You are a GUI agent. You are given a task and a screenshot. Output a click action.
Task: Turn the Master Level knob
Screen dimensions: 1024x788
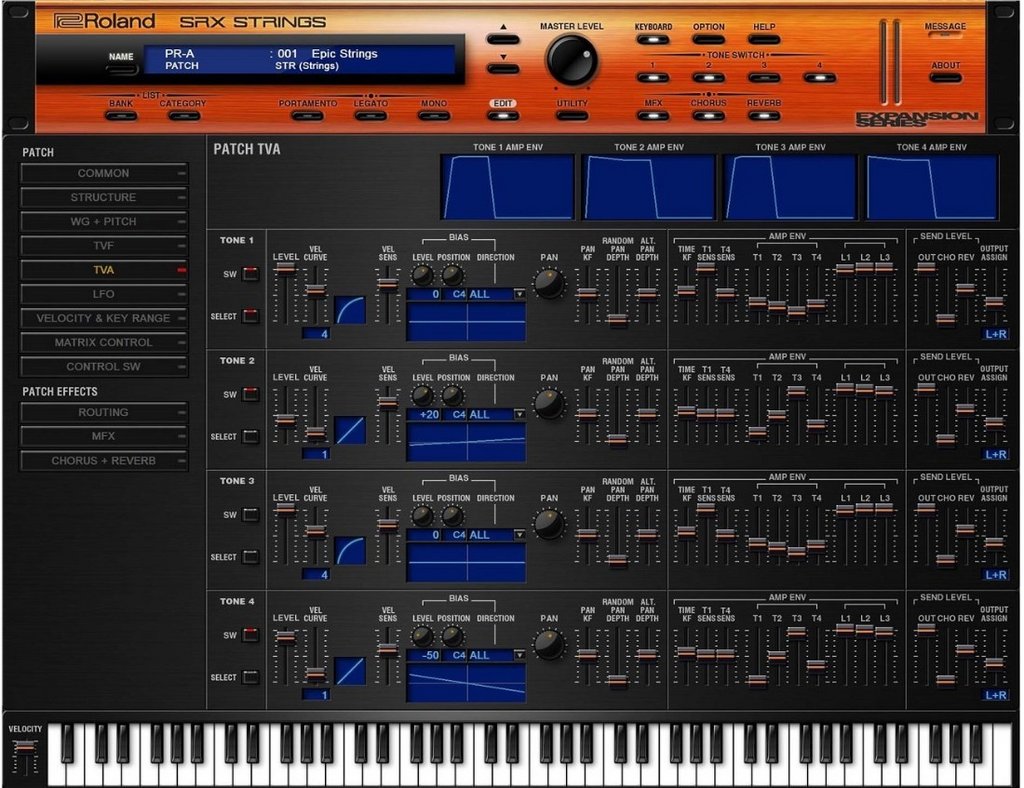point(571,59)
